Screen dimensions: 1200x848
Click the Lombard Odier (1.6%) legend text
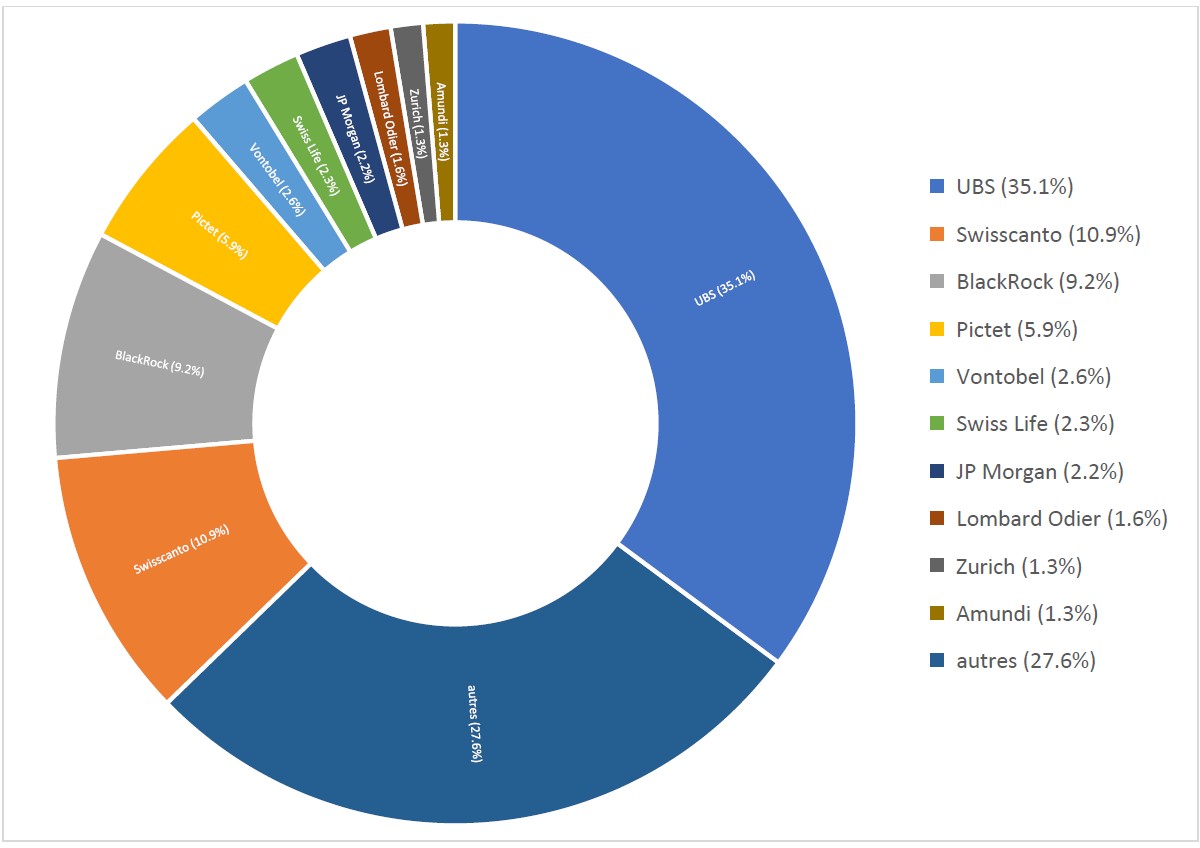pos(1062,519)
